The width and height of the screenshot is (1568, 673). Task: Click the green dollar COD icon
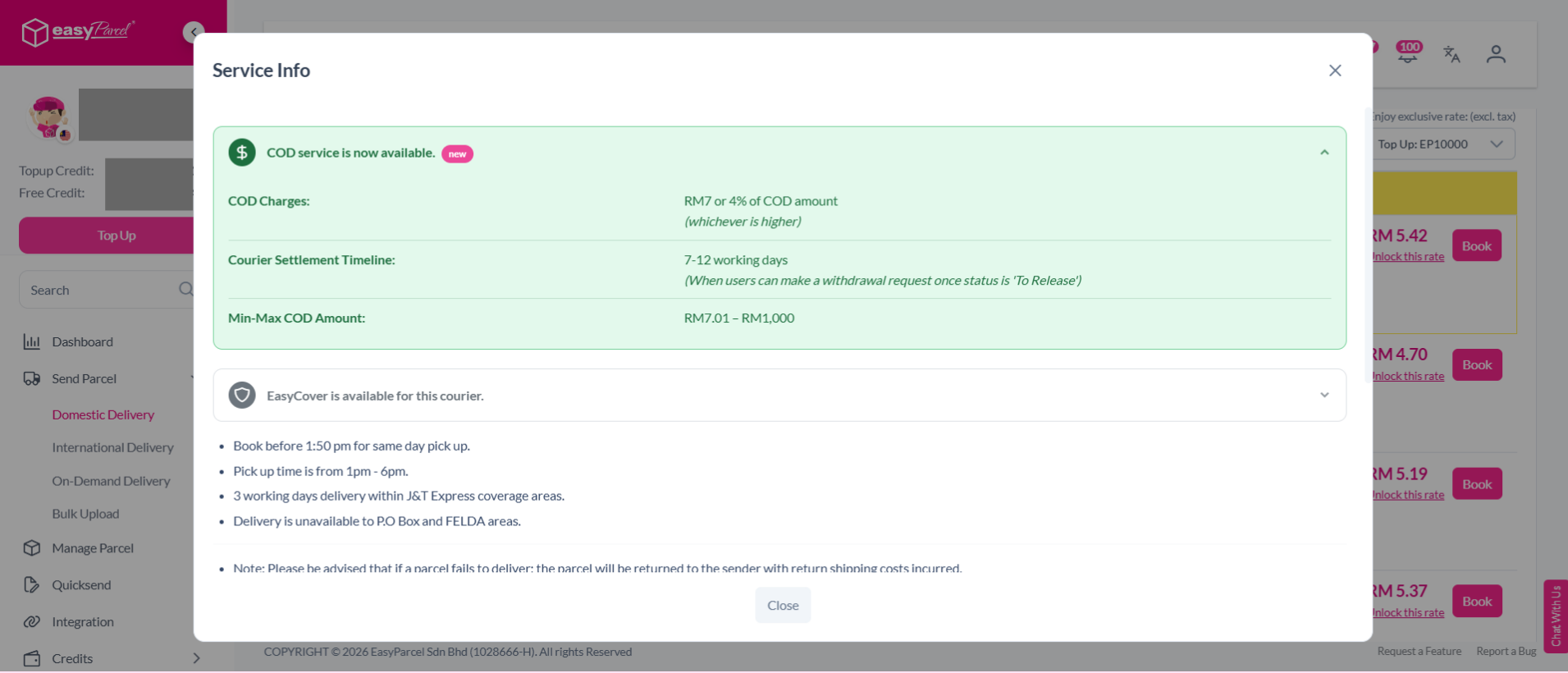tap(242, 153)
